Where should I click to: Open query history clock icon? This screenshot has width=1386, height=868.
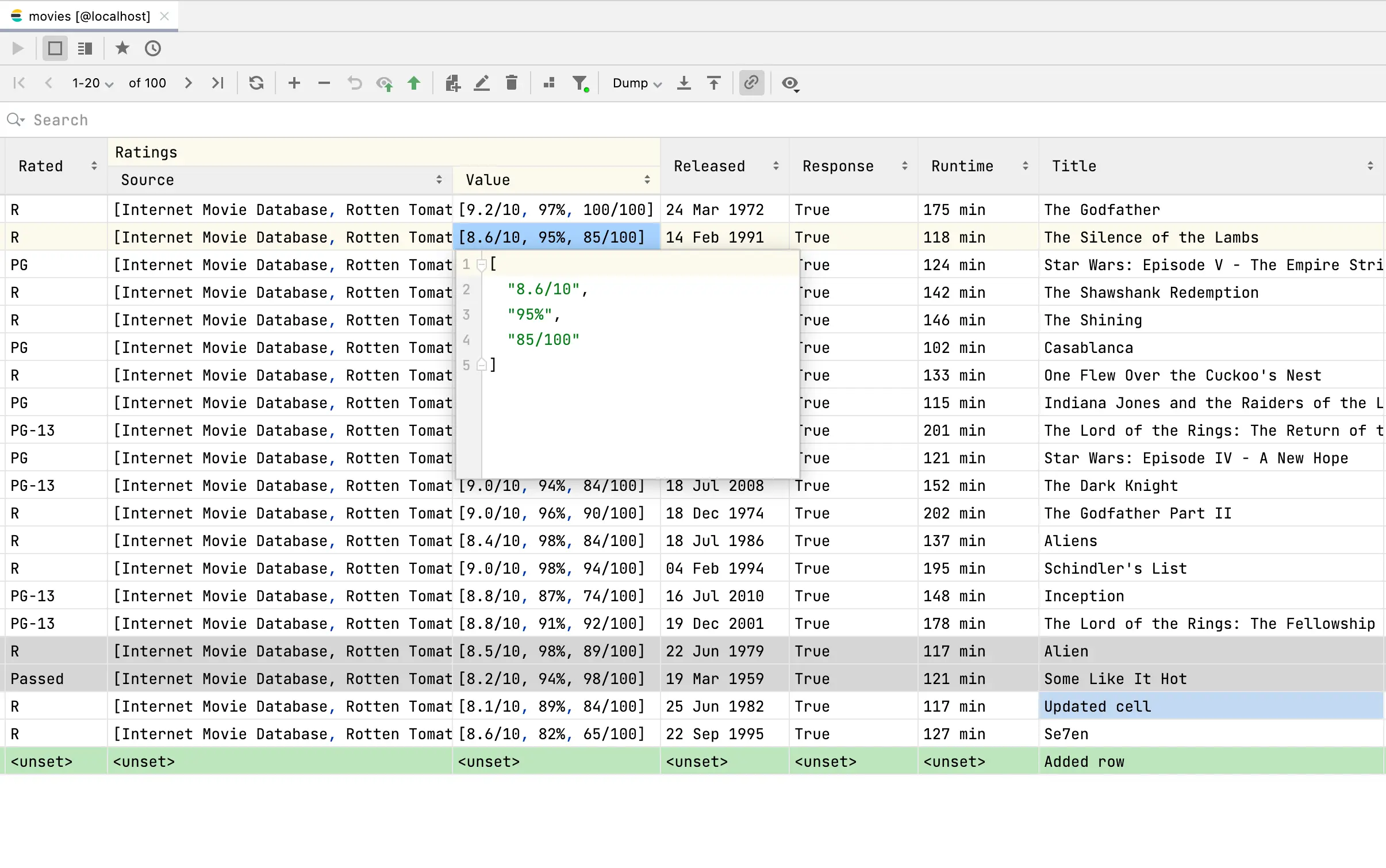pos(153,48)
